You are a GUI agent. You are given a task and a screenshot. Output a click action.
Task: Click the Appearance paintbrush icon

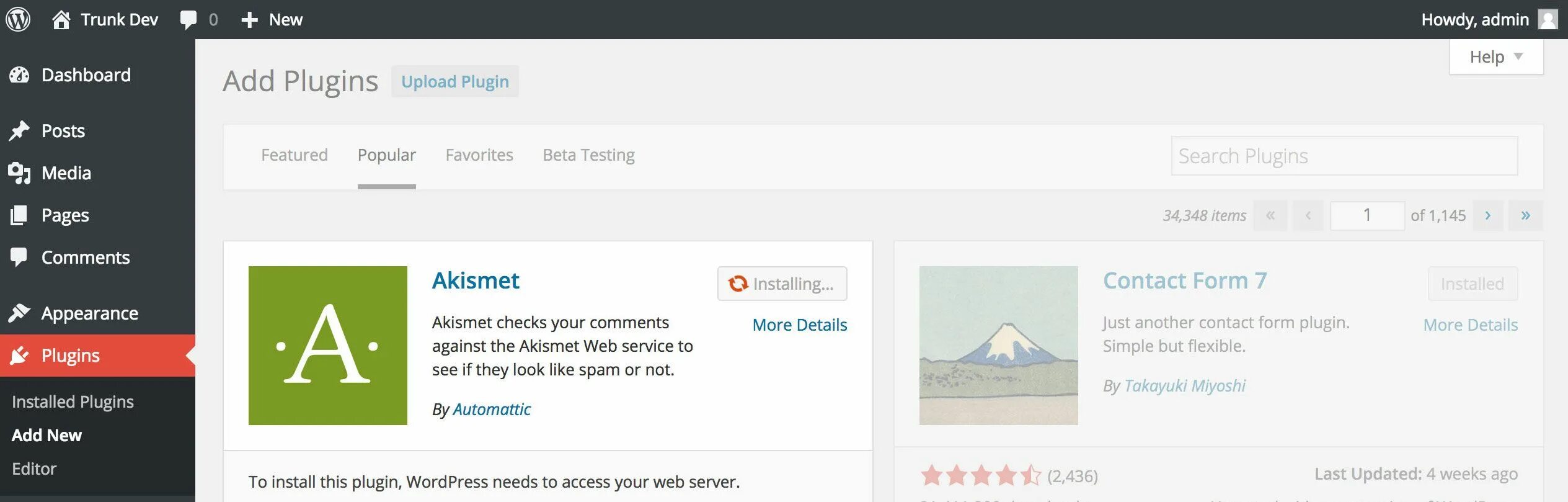pos(19,313)
